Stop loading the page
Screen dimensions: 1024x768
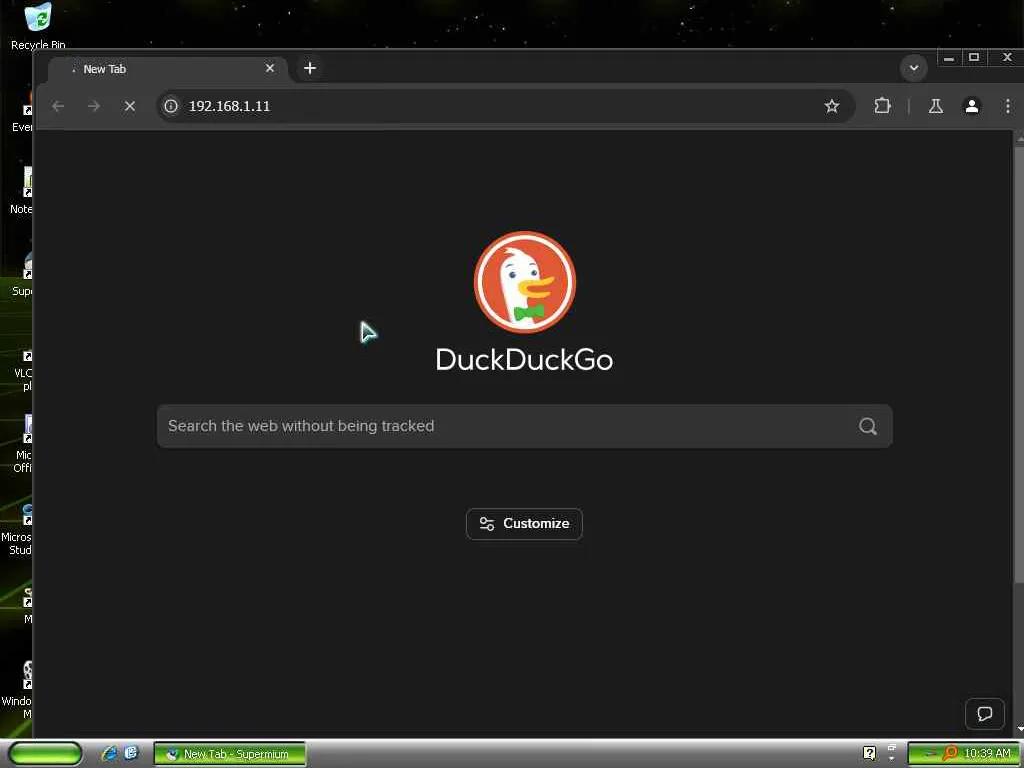[129, 106]
